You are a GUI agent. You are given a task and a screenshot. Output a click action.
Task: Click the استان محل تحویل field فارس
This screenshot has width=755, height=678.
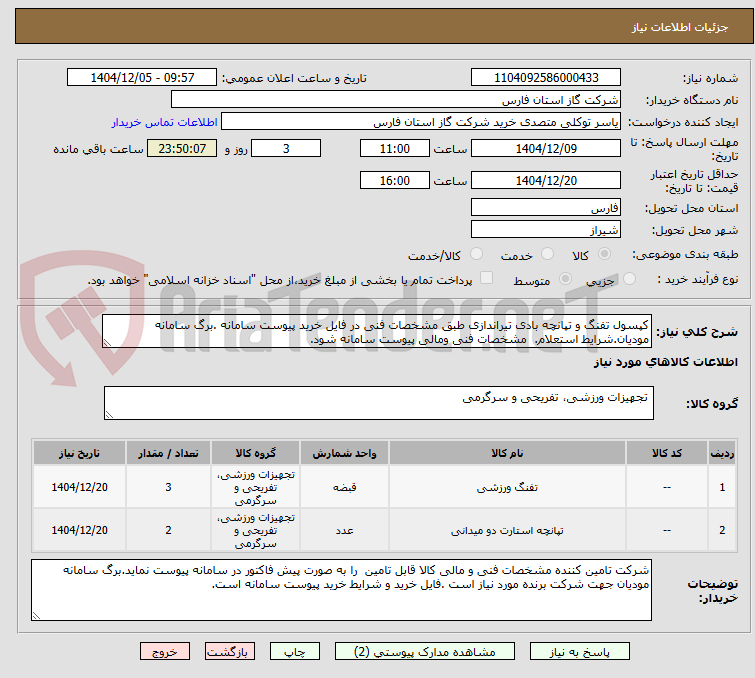(x=546, y=208)
